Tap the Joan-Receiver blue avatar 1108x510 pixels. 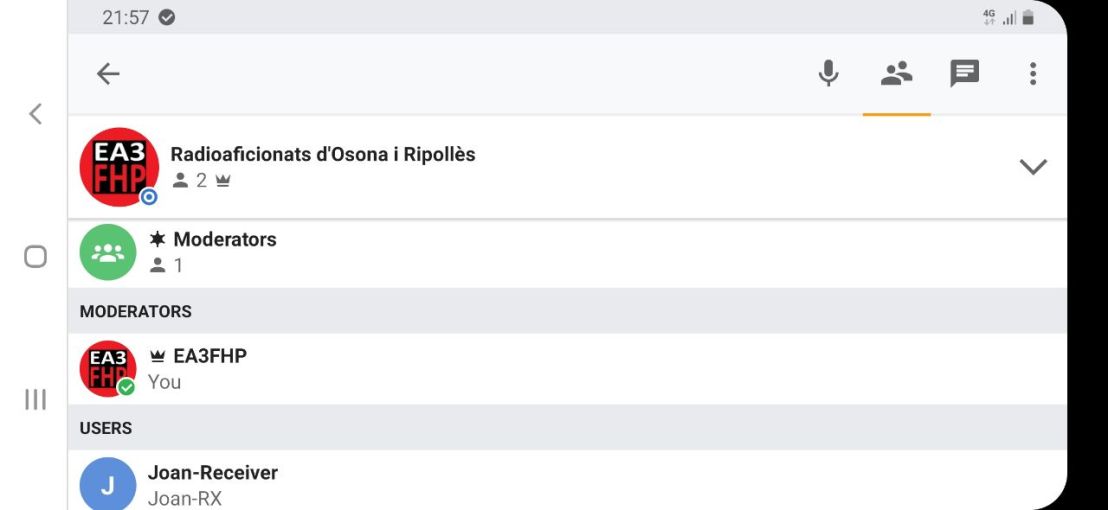107,484
